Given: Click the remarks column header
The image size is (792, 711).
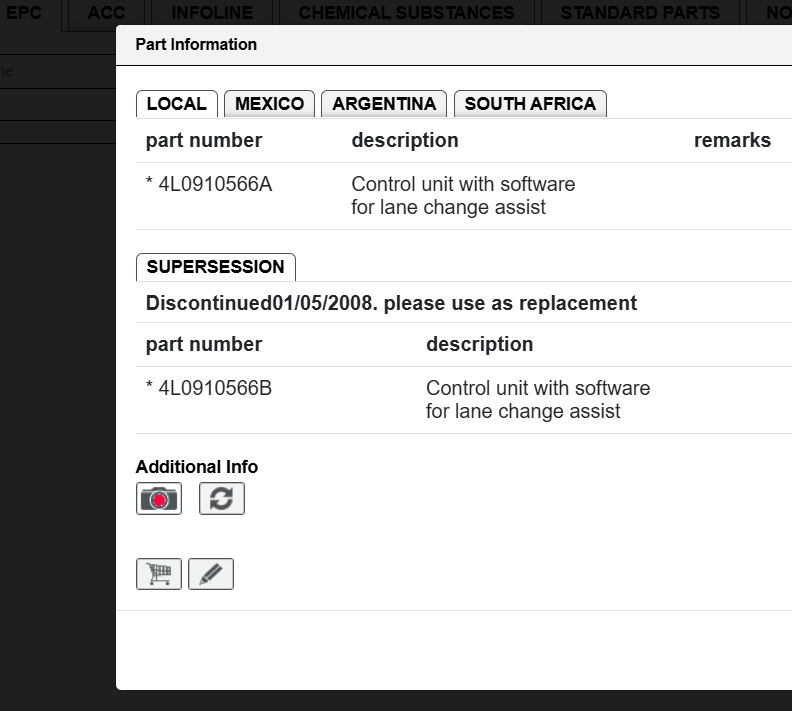Looking at the screenshot, I should (732, 140).
